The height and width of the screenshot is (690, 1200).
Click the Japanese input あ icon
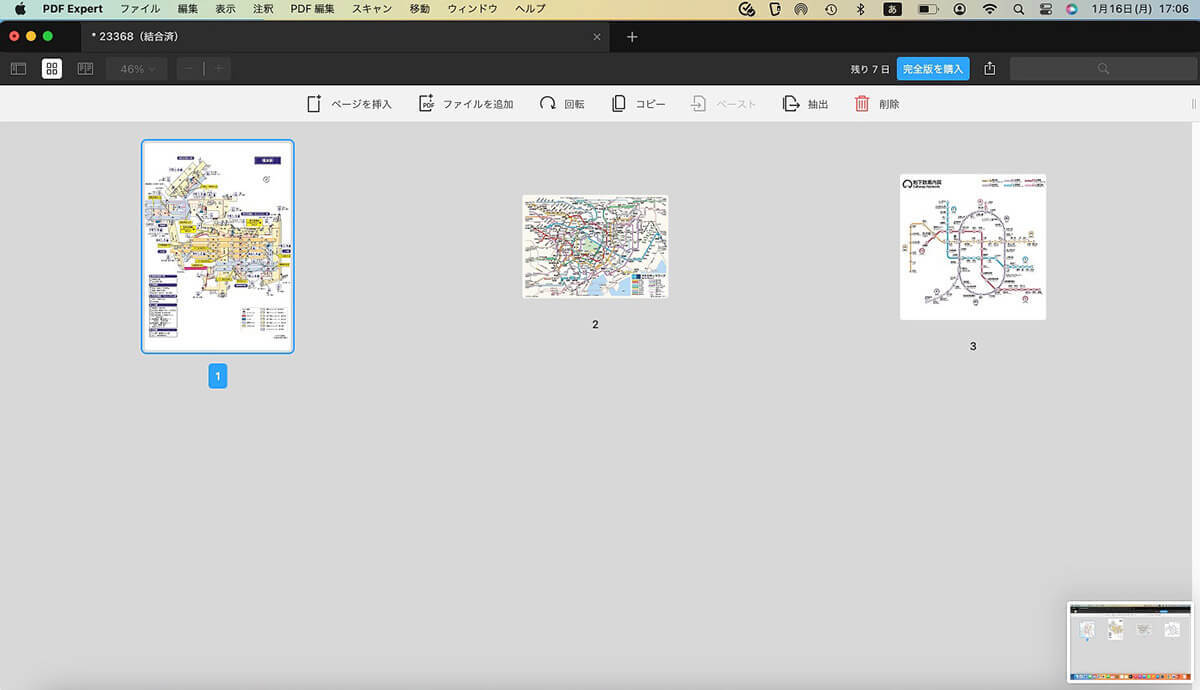pyautogui.click(x=891, y=9)
